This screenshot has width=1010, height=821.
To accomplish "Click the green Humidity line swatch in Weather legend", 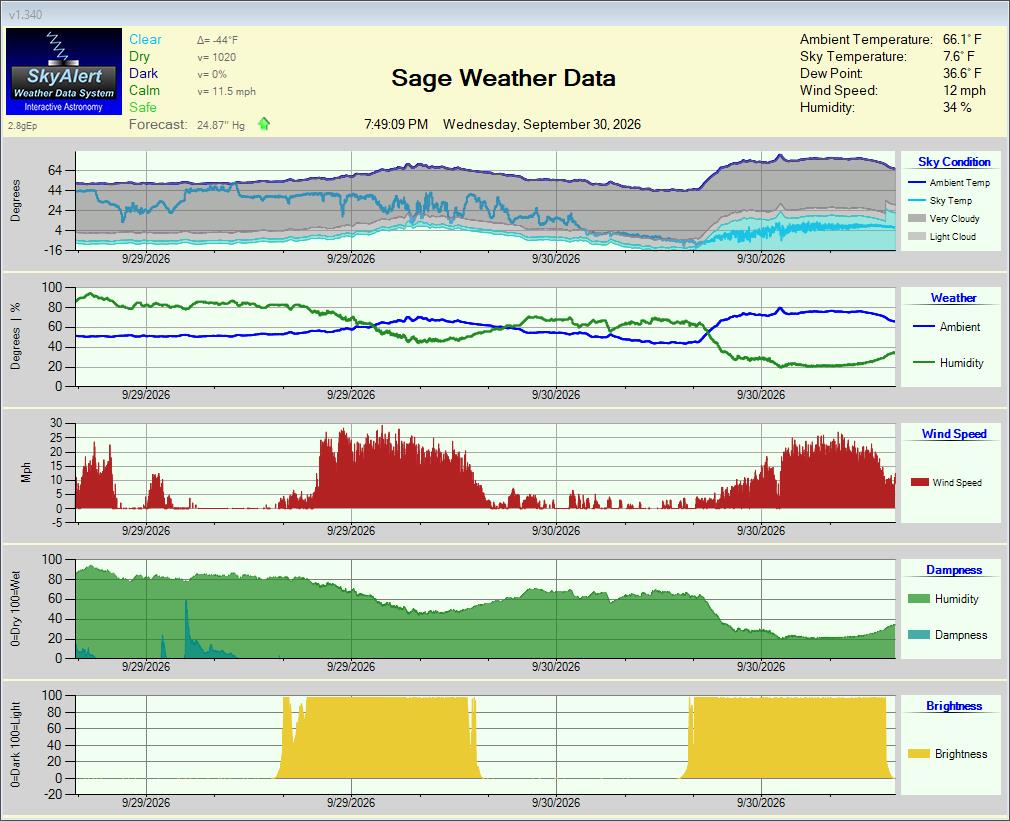I will [x=924, y=363].
